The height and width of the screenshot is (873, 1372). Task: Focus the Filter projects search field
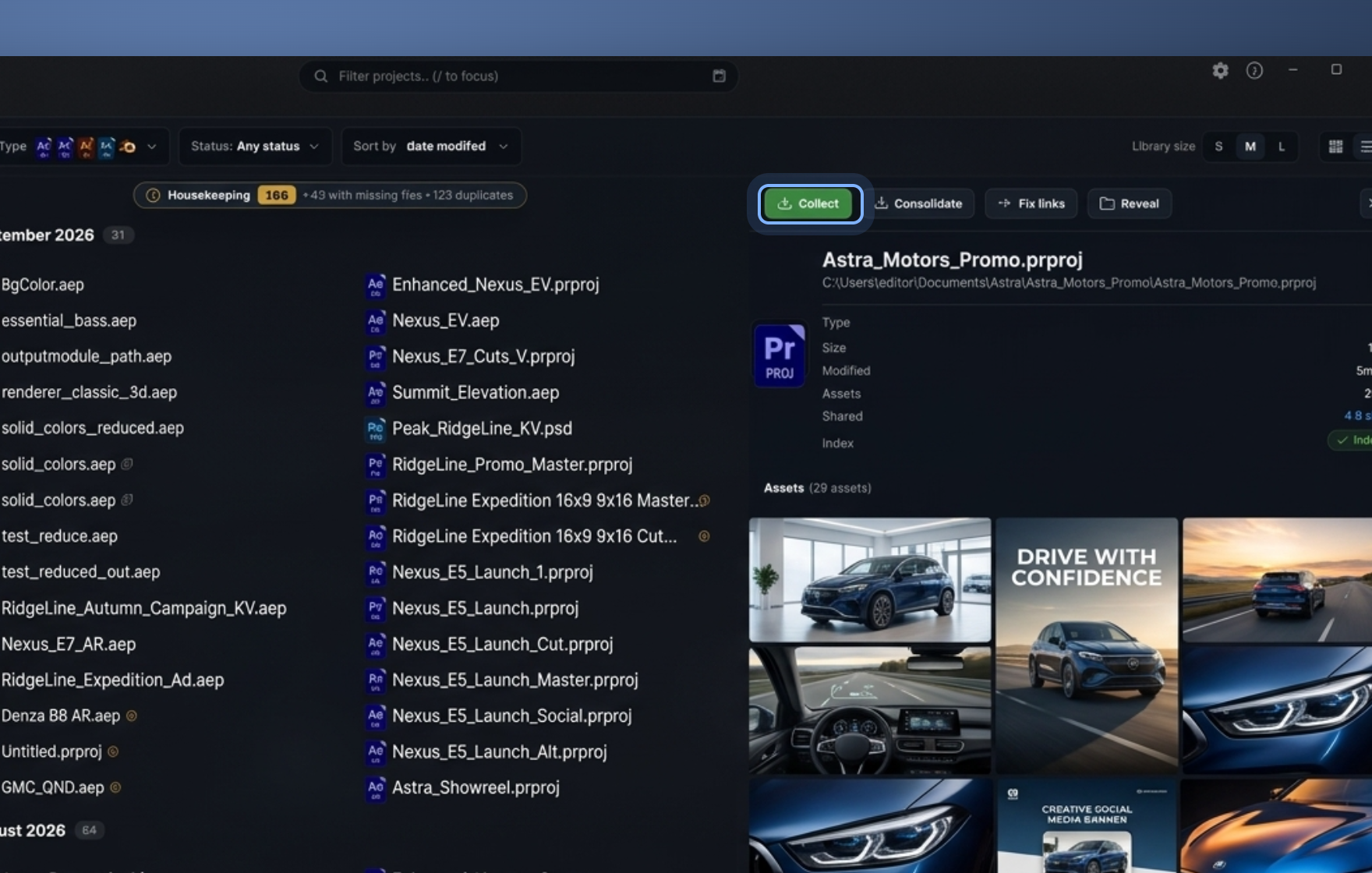pyautogui.click(x=518, y=76)
